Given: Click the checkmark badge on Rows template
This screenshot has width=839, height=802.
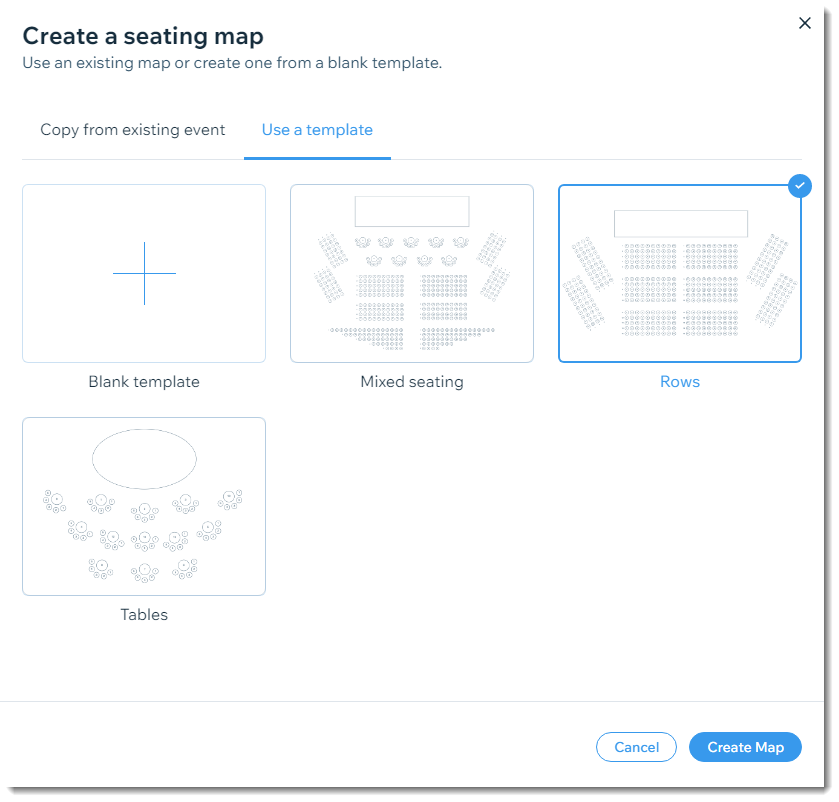Looking at the screenshot, I should pyautogui.click(x=800, y=186).
